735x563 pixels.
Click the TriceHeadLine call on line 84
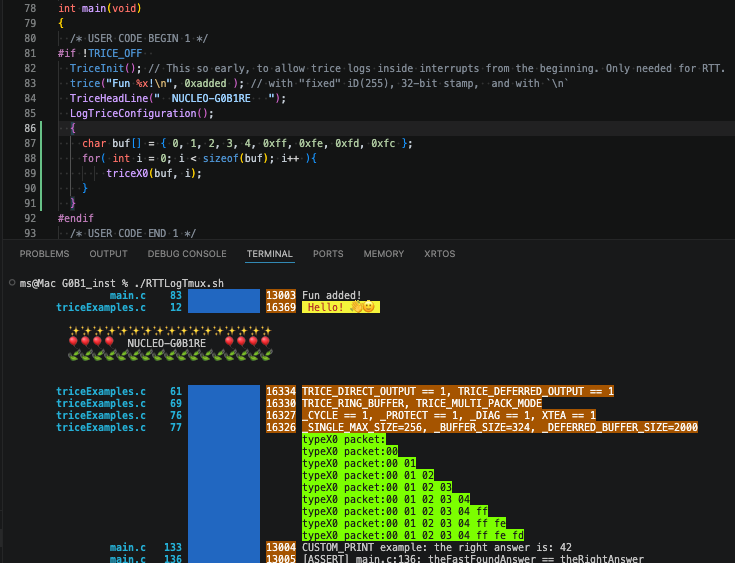[178, 98]
